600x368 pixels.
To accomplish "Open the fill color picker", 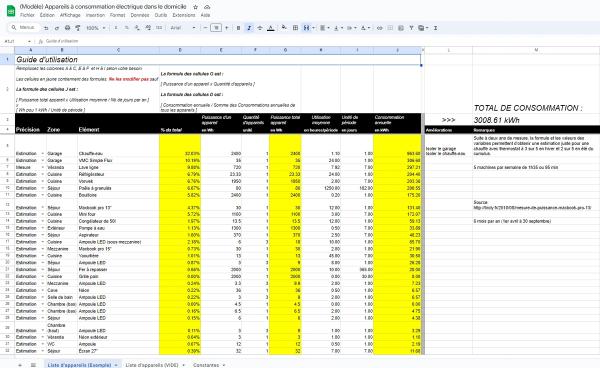I will pos(284,28).
